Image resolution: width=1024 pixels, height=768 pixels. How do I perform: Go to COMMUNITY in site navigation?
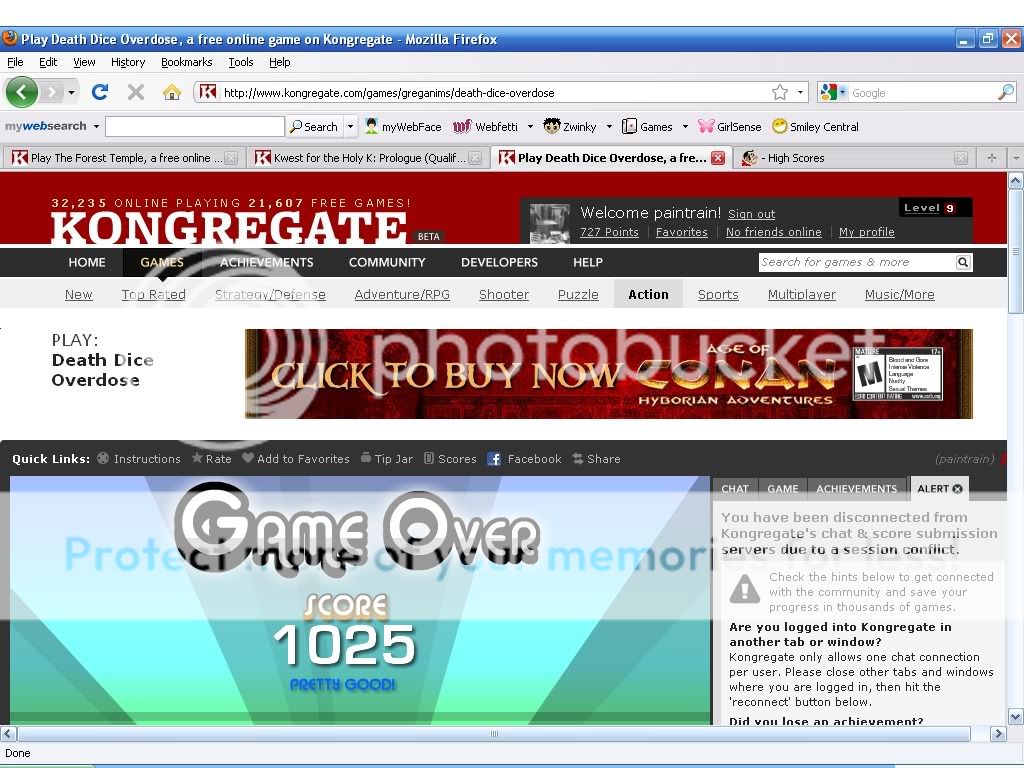click(387, 262)
